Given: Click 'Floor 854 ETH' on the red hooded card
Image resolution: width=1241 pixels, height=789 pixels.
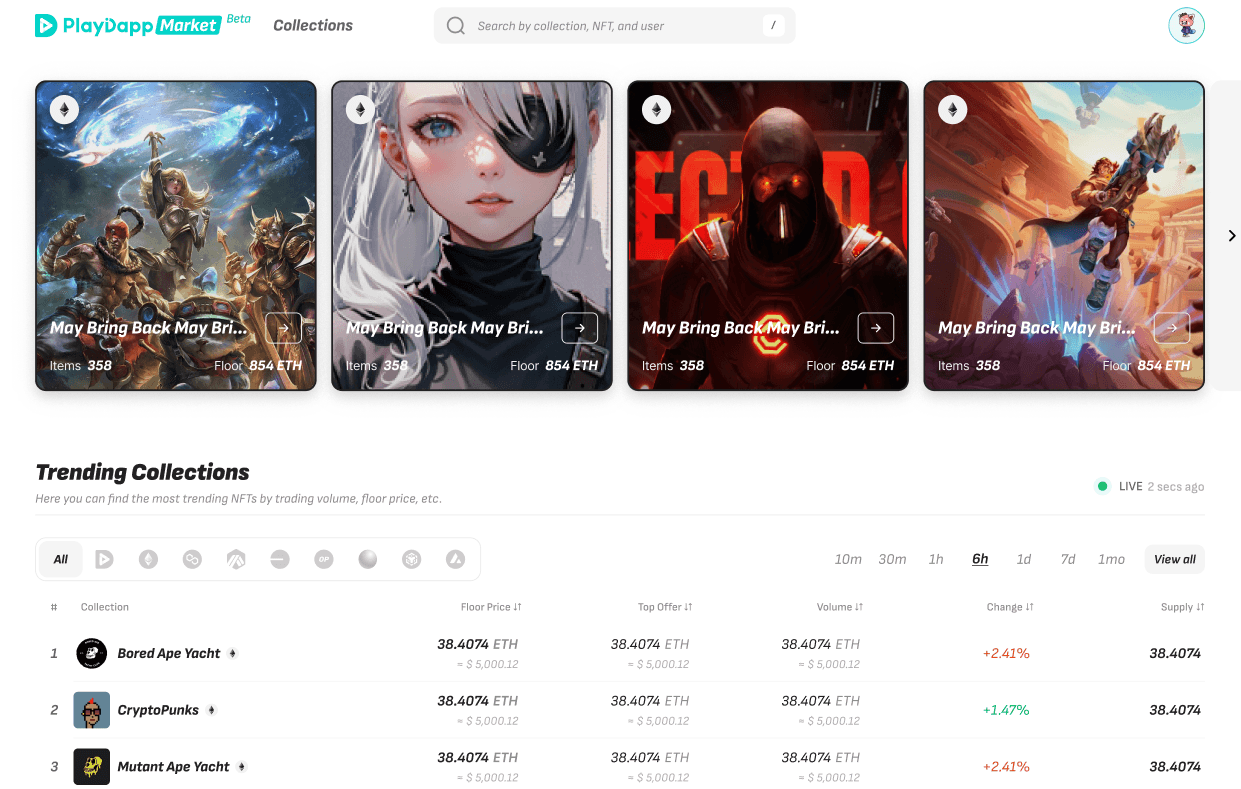Looking at the screenshot, I should coord(850,366).
